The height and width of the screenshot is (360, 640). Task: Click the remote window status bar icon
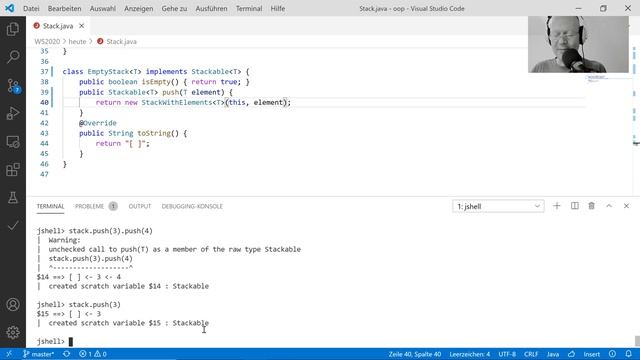coord(9,354)
